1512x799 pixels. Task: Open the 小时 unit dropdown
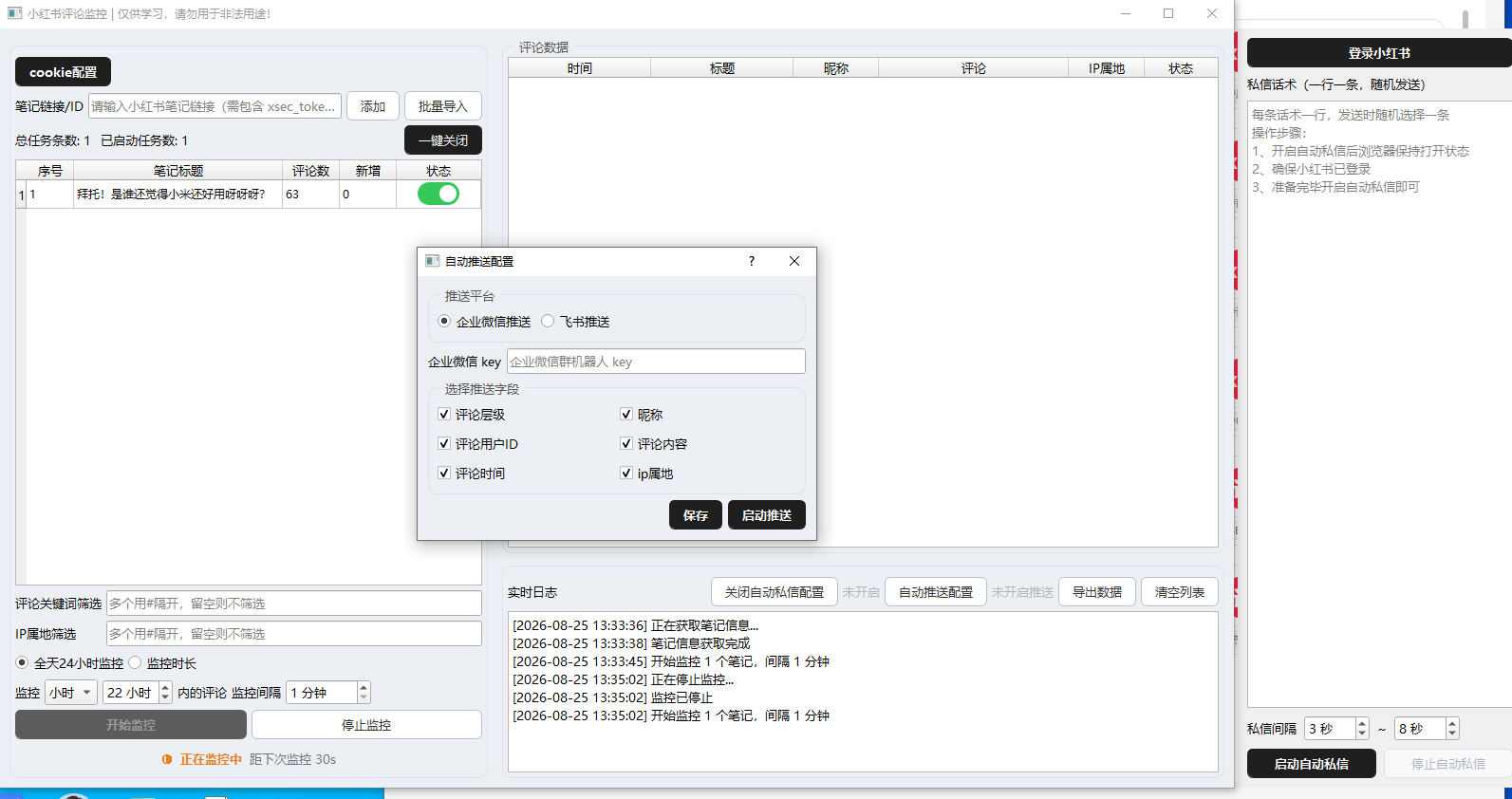[x=71, y=693]
